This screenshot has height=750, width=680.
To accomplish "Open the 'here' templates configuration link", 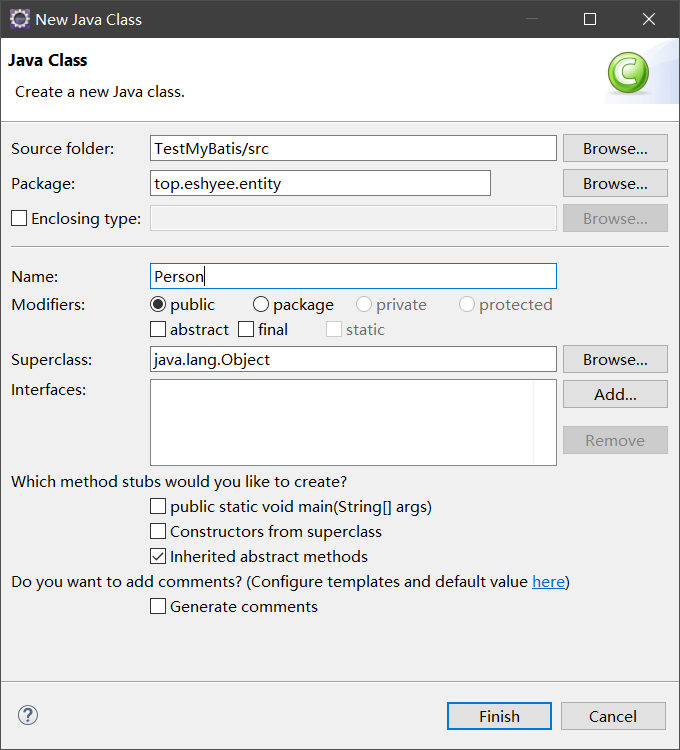I will [548, 582].
